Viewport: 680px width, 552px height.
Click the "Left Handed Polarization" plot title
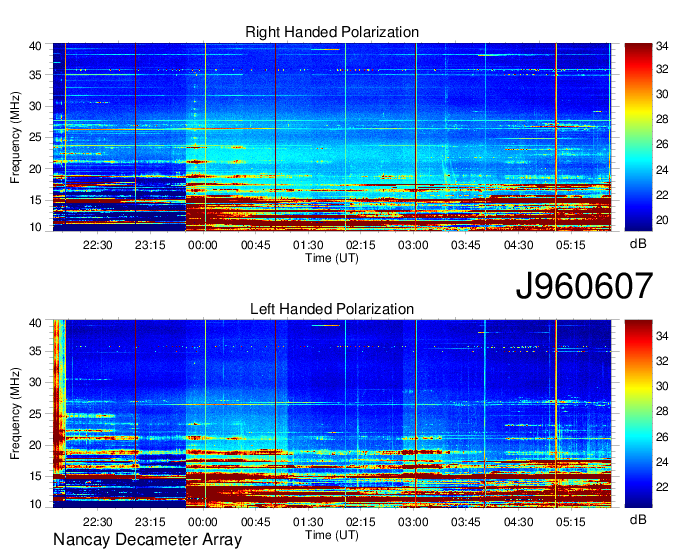(332, 309)
